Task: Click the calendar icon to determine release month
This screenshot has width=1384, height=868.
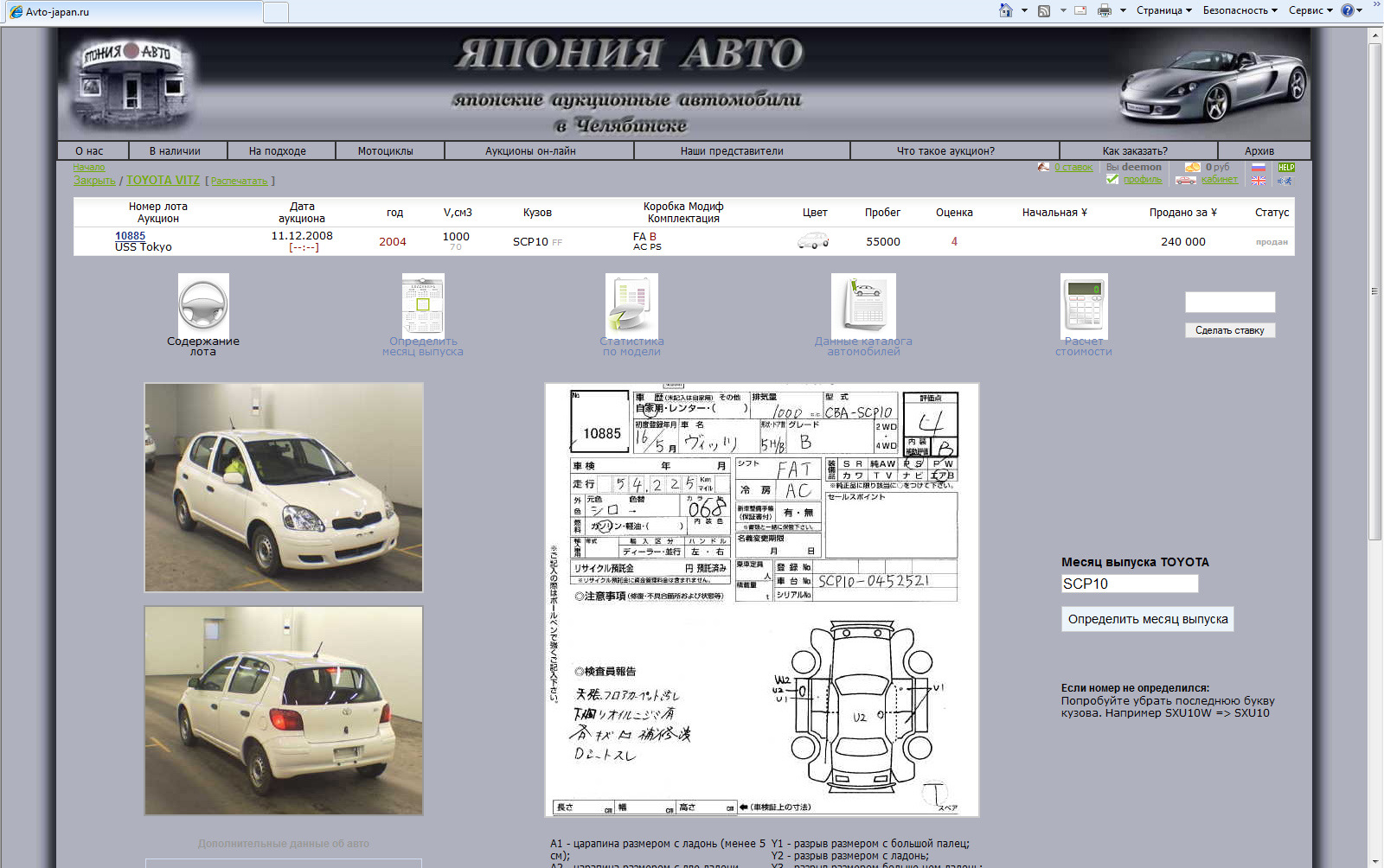Action: click(x=422, y=304)
